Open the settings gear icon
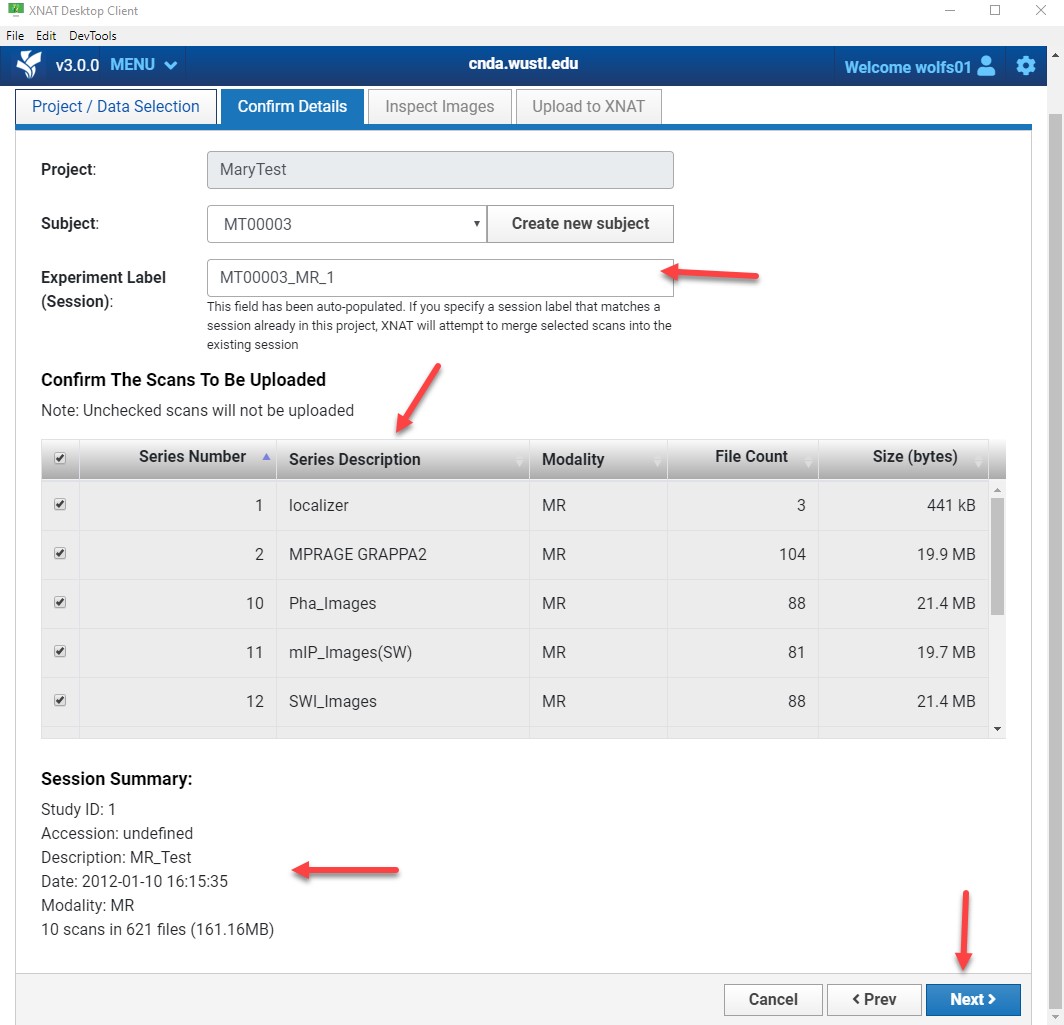Screen dimensions: 1064x1025 pos(1025,66)
